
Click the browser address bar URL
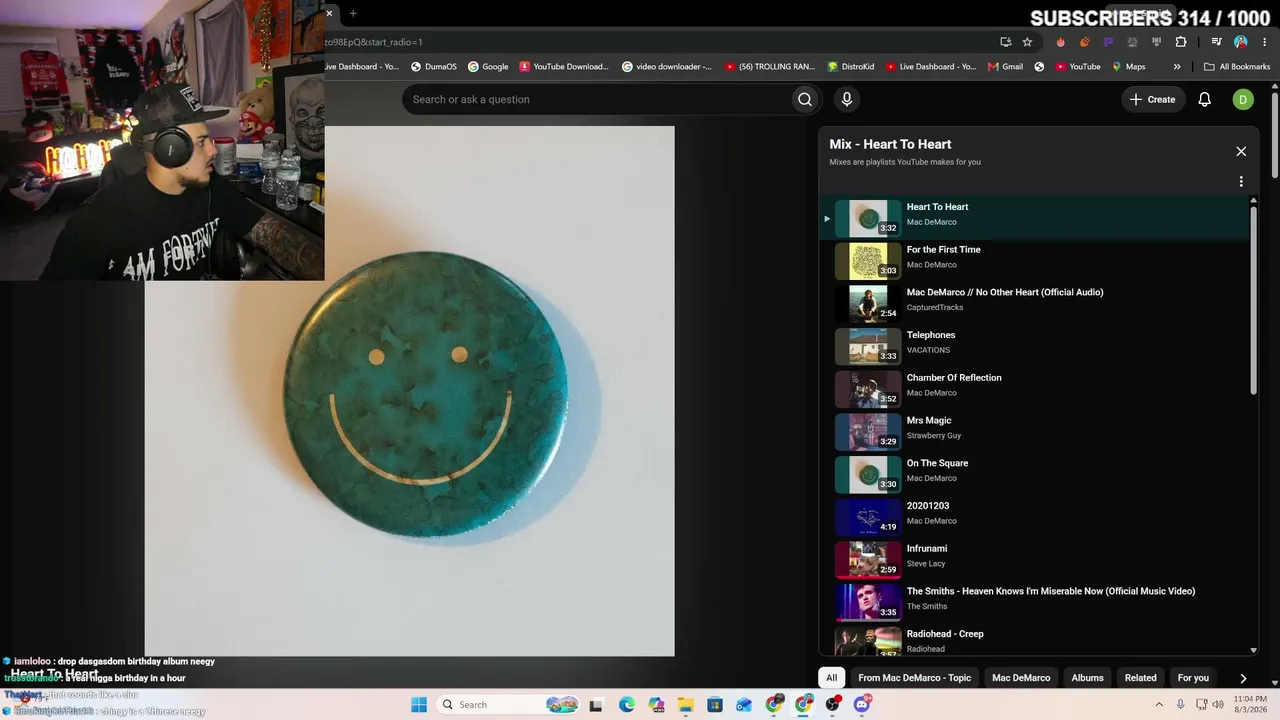tap(374, 42)
